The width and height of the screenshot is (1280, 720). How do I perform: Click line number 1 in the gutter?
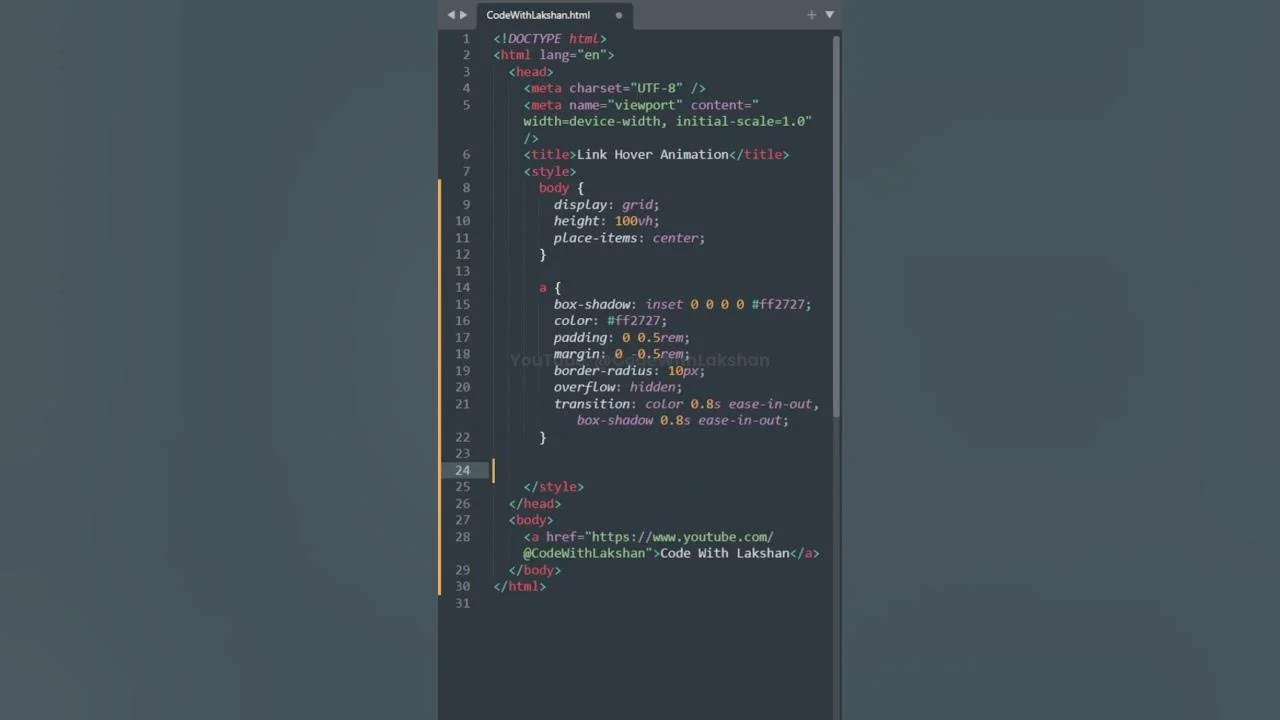(466, 39)
